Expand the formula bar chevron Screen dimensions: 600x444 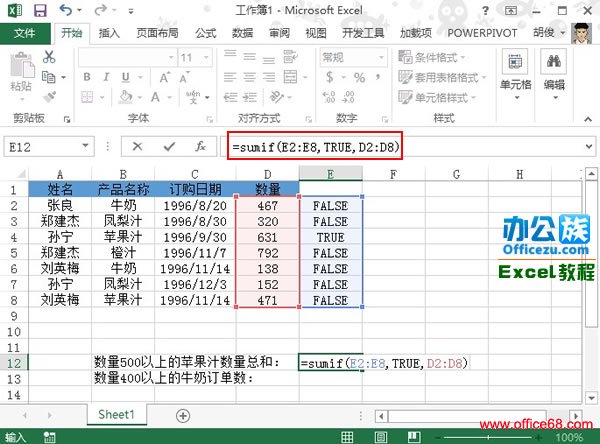click(589, 146)
